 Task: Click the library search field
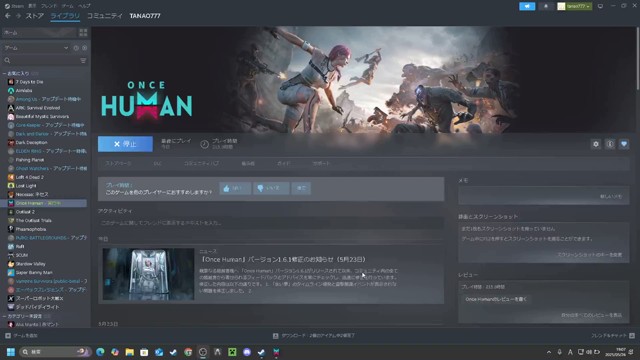click(41, 60)
